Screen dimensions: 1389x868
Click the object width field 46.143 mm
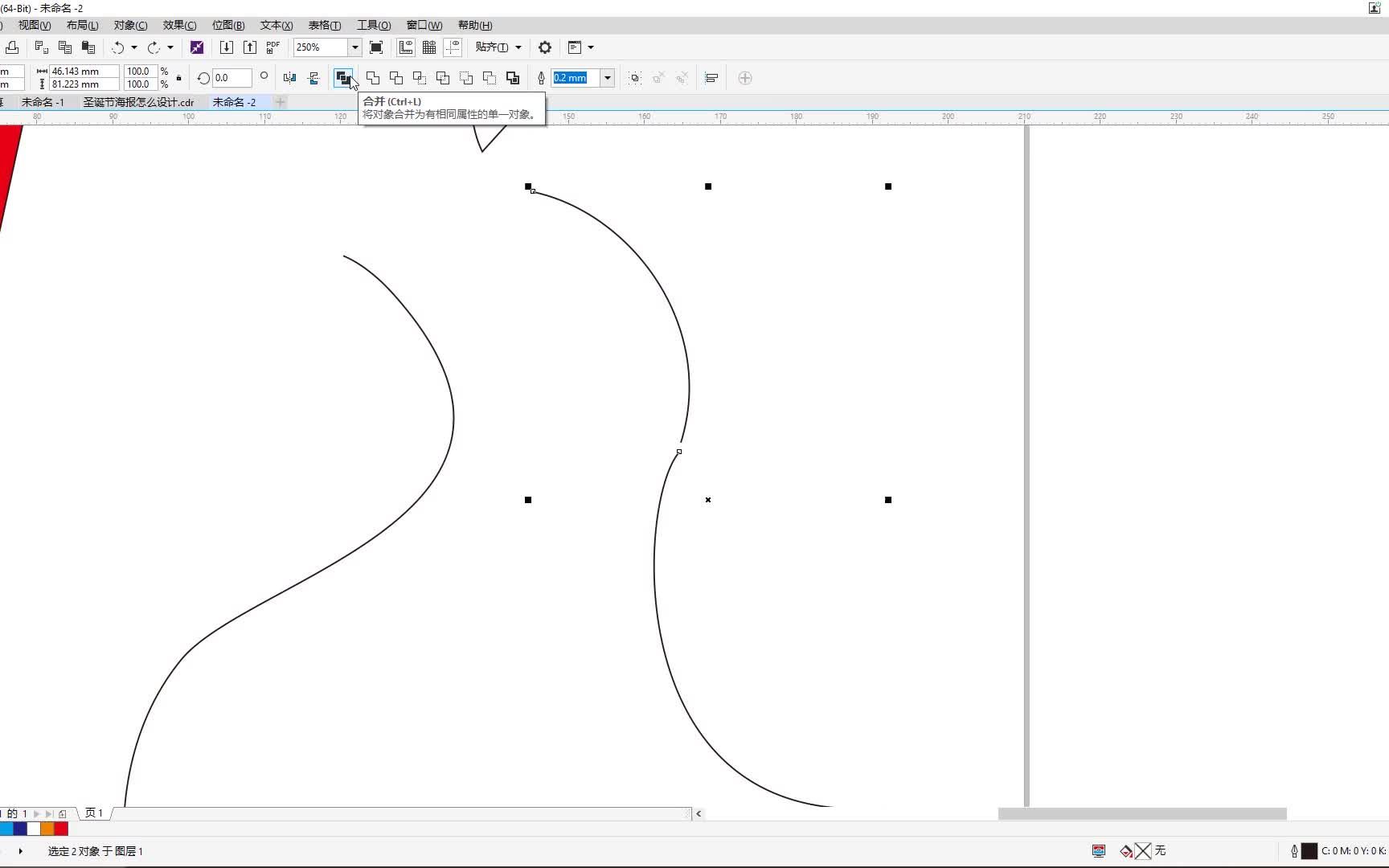[x=84, y=72]
